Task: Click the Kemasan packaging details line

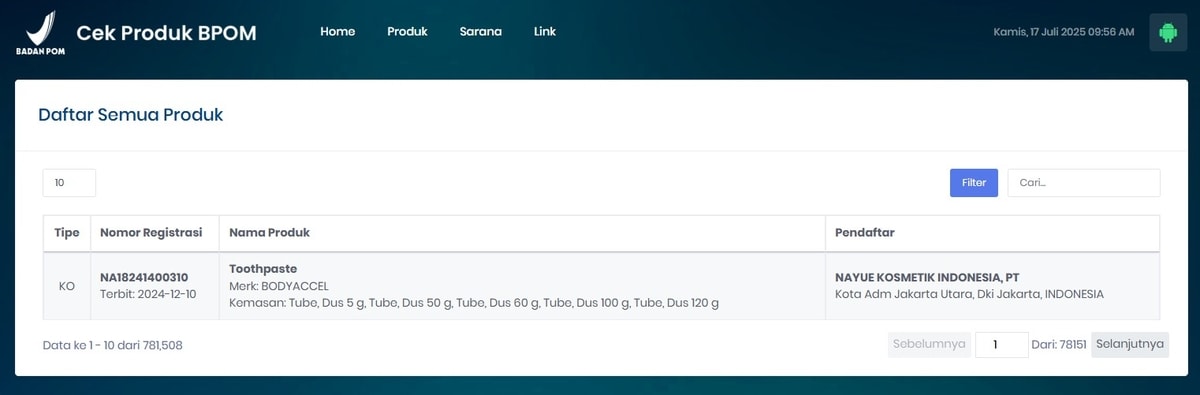Action: pyautogui.click(x=474, y=302)
